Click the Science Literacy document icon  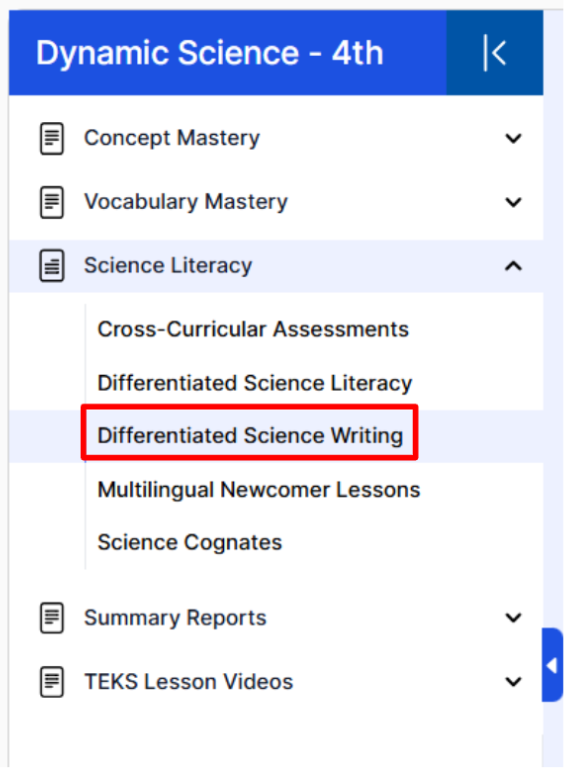click(x=52, y=266)
